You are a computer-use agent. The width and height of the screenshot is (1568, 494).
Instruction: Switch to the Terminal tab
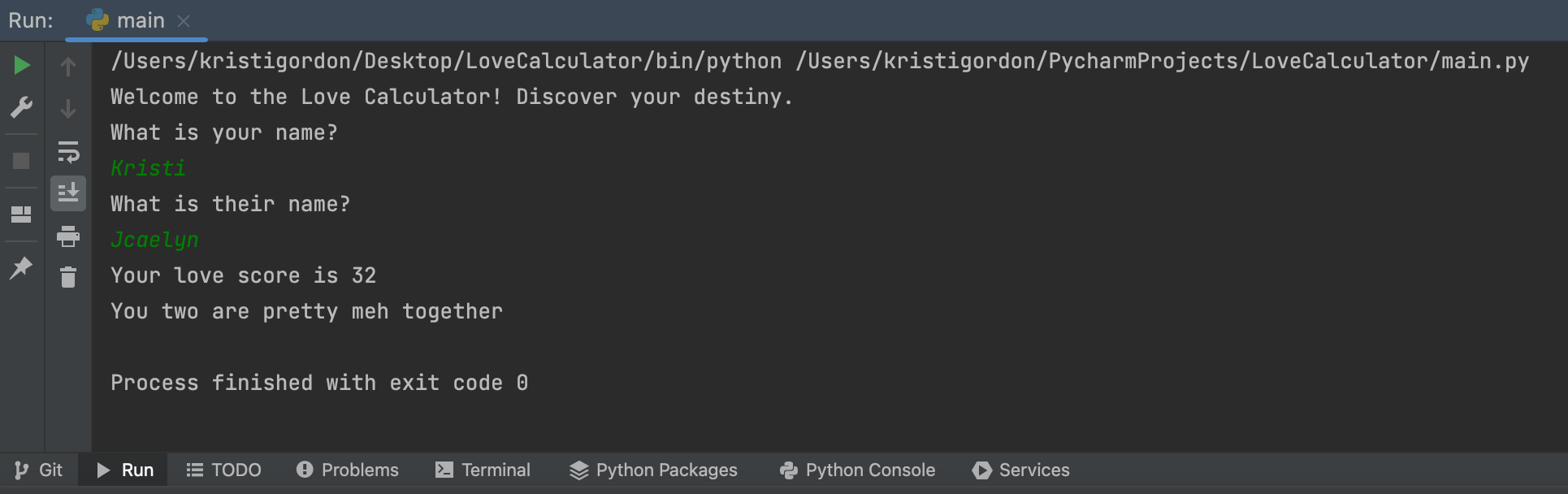point(483,470)
